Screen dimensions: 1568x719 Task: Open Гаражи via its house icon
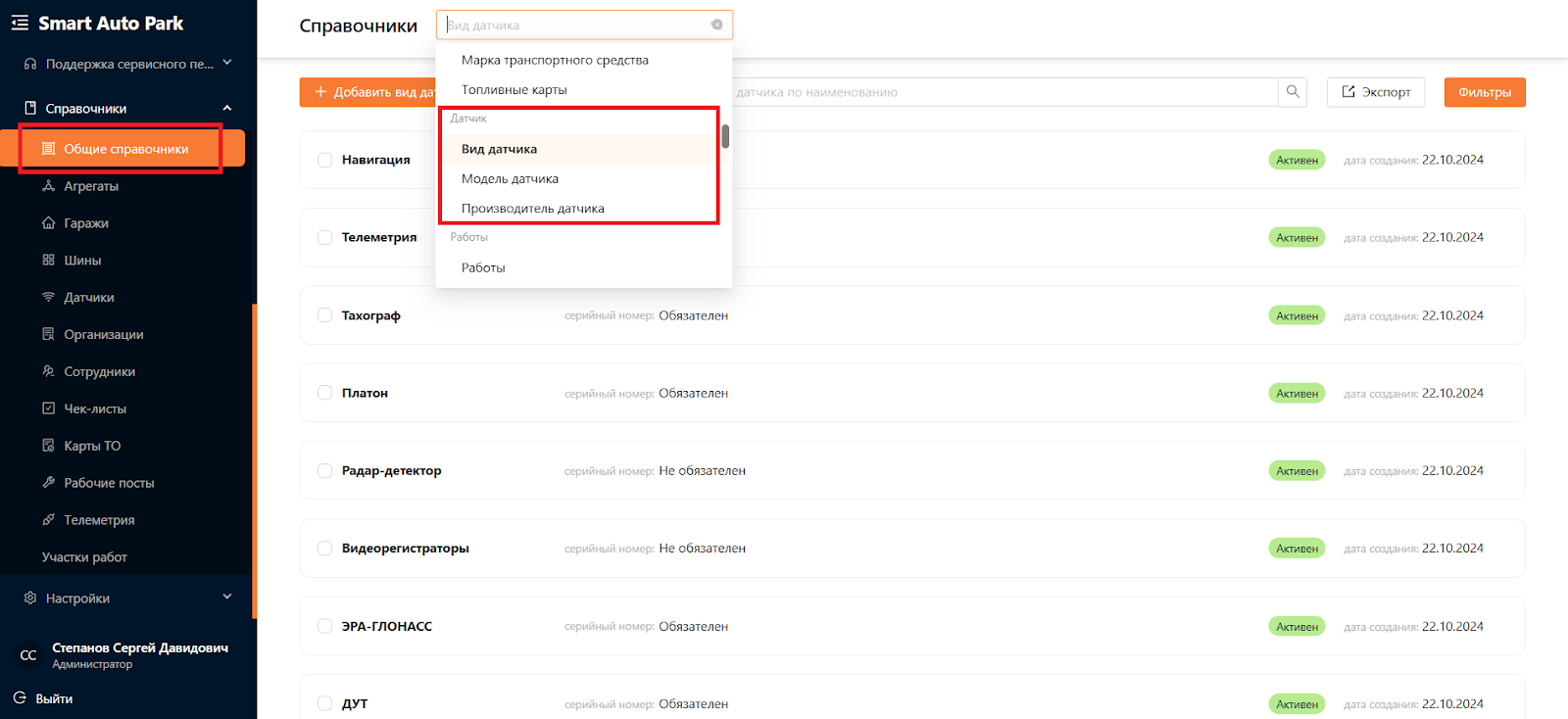pos(48,223)
